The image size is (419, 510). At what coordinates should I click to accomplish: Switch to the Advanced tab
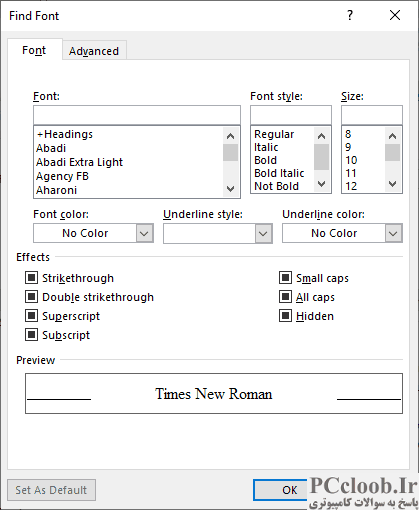click(x=94, y=51)
